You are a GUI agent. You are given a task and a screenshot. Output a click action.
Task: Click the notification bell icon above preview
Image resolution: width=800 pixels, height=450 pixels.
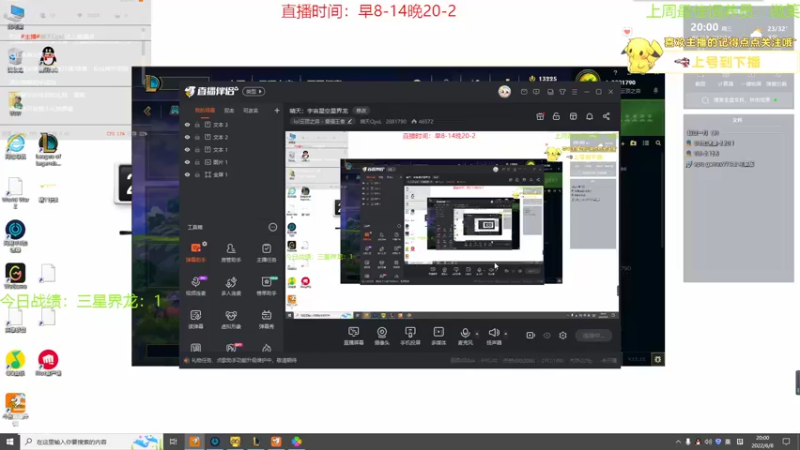pos(589,116)
